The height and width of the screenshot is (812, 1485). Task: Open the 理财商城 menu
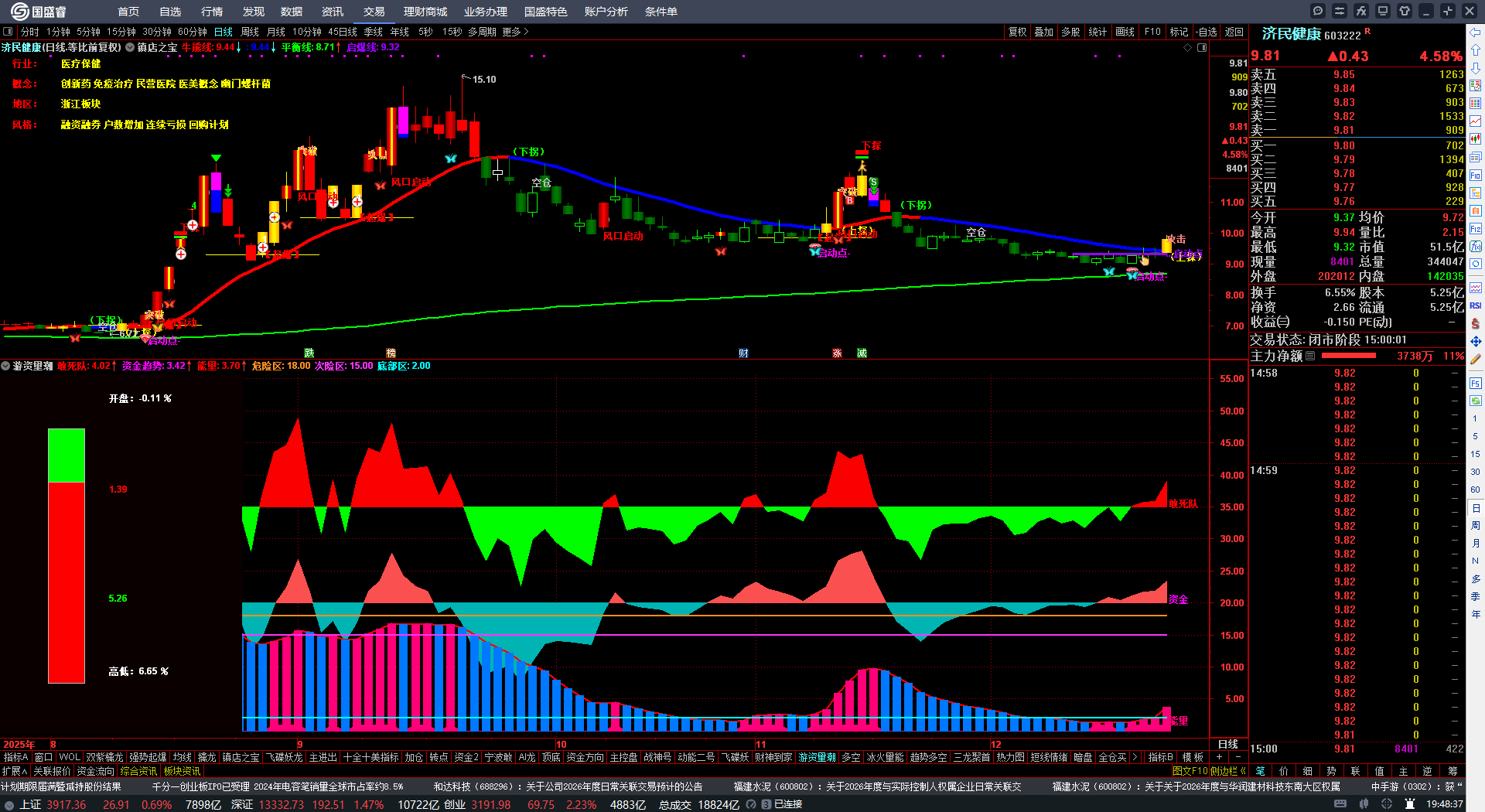tap(425, 12)
